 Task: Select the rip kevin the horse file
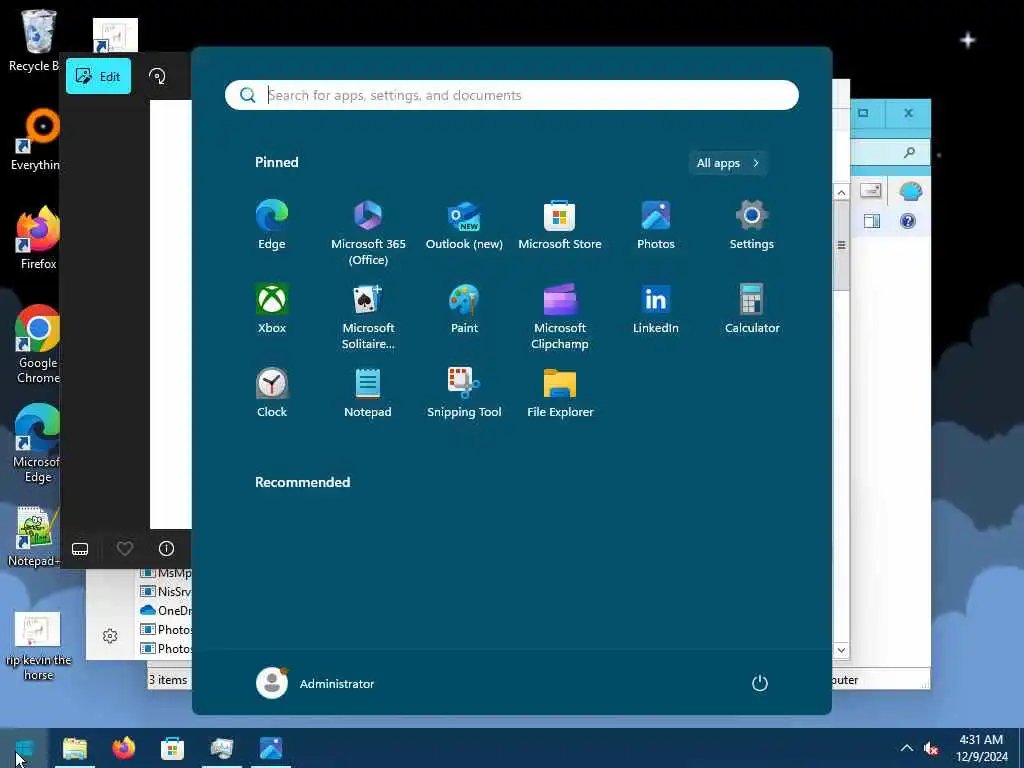tap(38, 647)
